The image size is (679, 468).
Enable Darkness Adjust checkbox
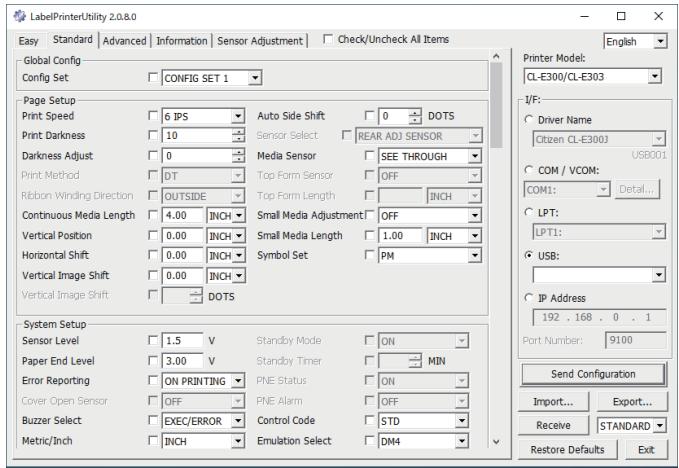[153, 155]
